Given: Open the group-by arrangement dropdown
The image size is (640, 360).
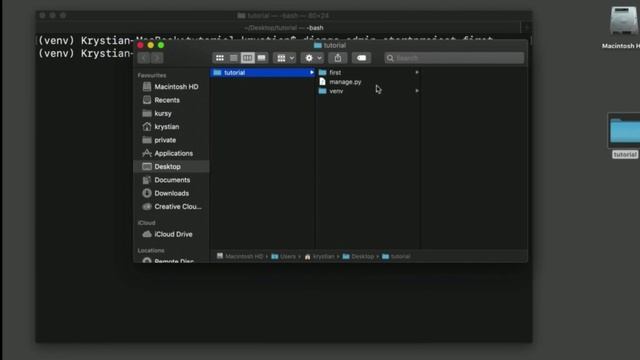Looking at the screenshot, I should pyautogui.click(x=285, y=58).
